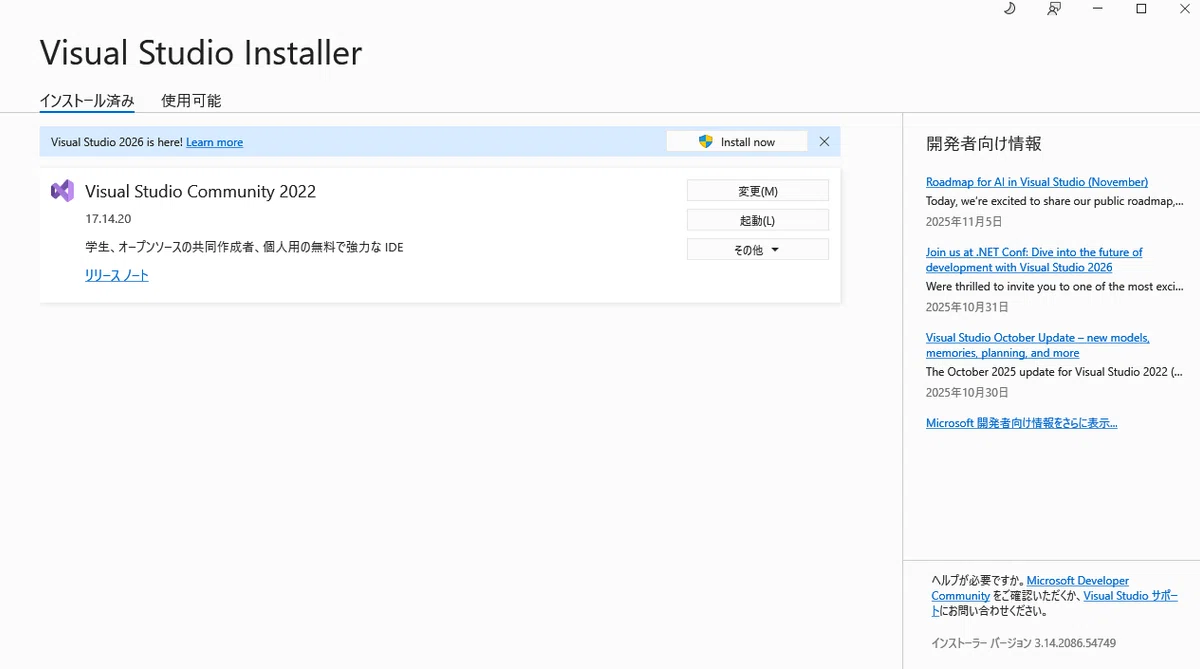1200x669 pixels.
Task: Click the インストーラー バージョン 3.14.2086.54749 text
Action: 1023,643
